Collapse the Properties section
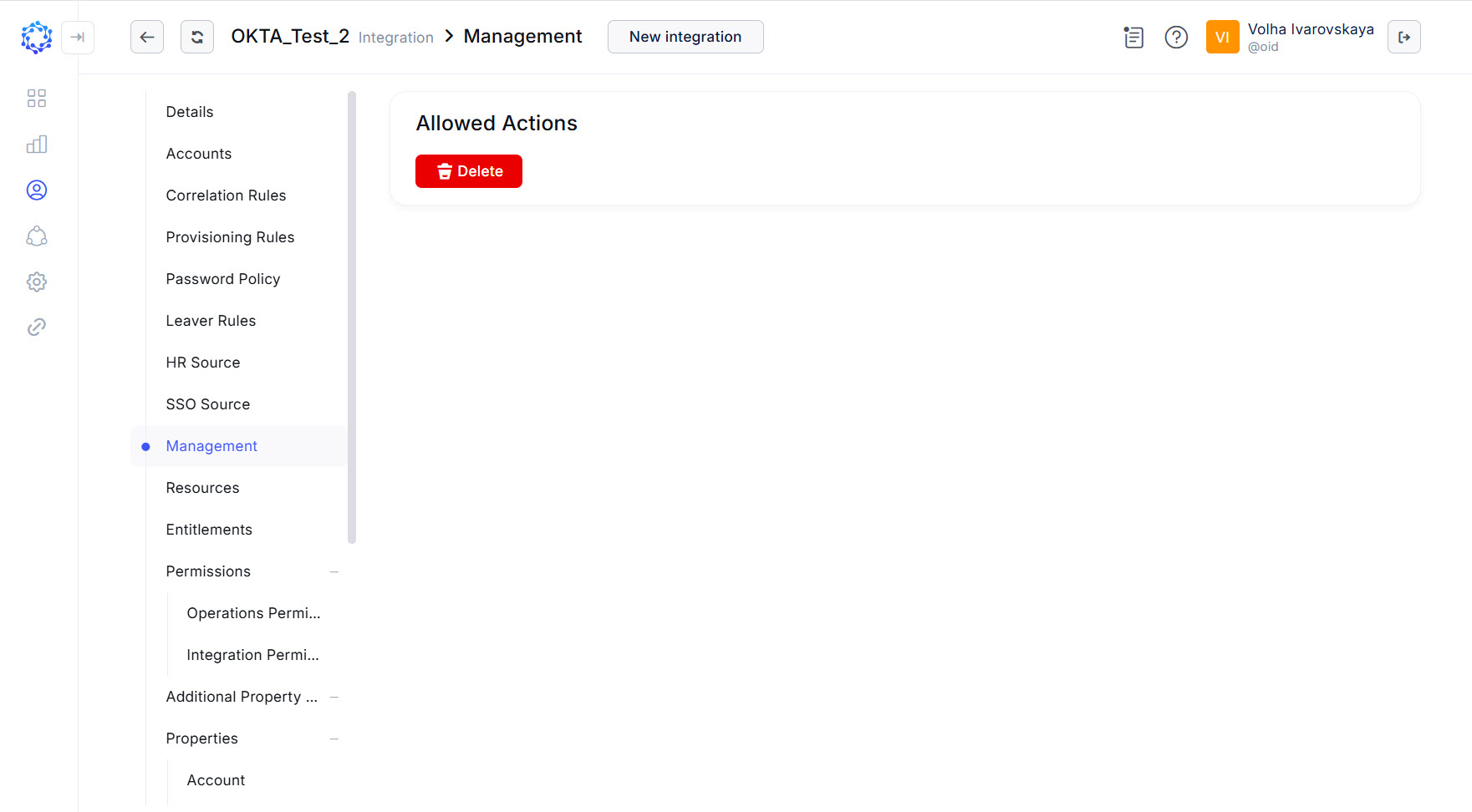This screenshot has width=1472, height=812. [334, 738]
